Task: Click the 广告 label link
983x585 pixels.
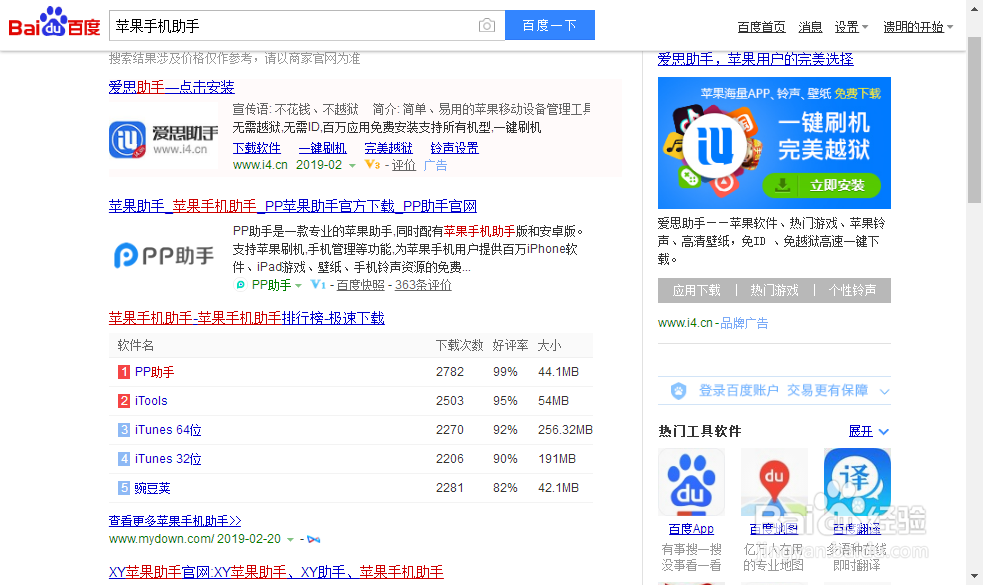Action: tap(435, 165)
